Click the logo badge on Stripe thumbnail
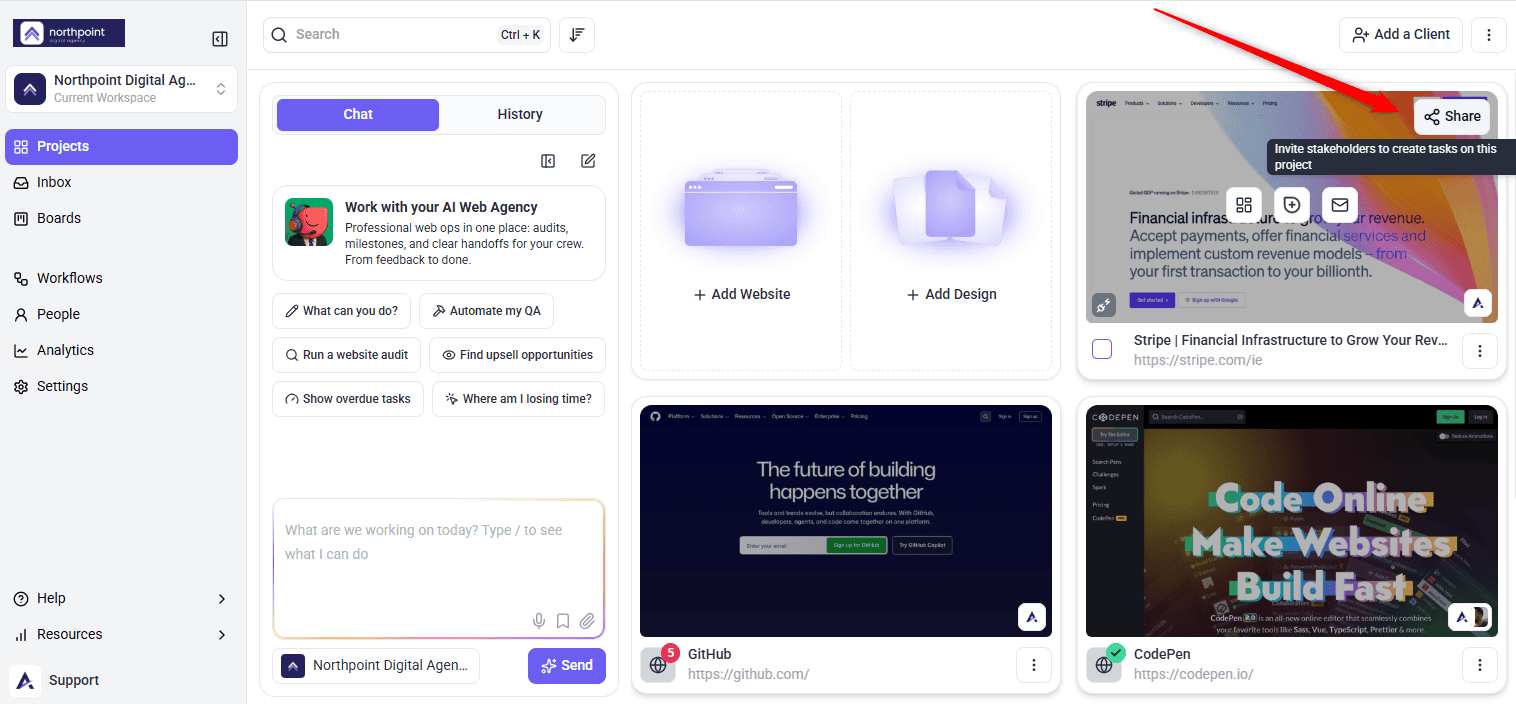The image size is (1516, 704). [1478, 303]
